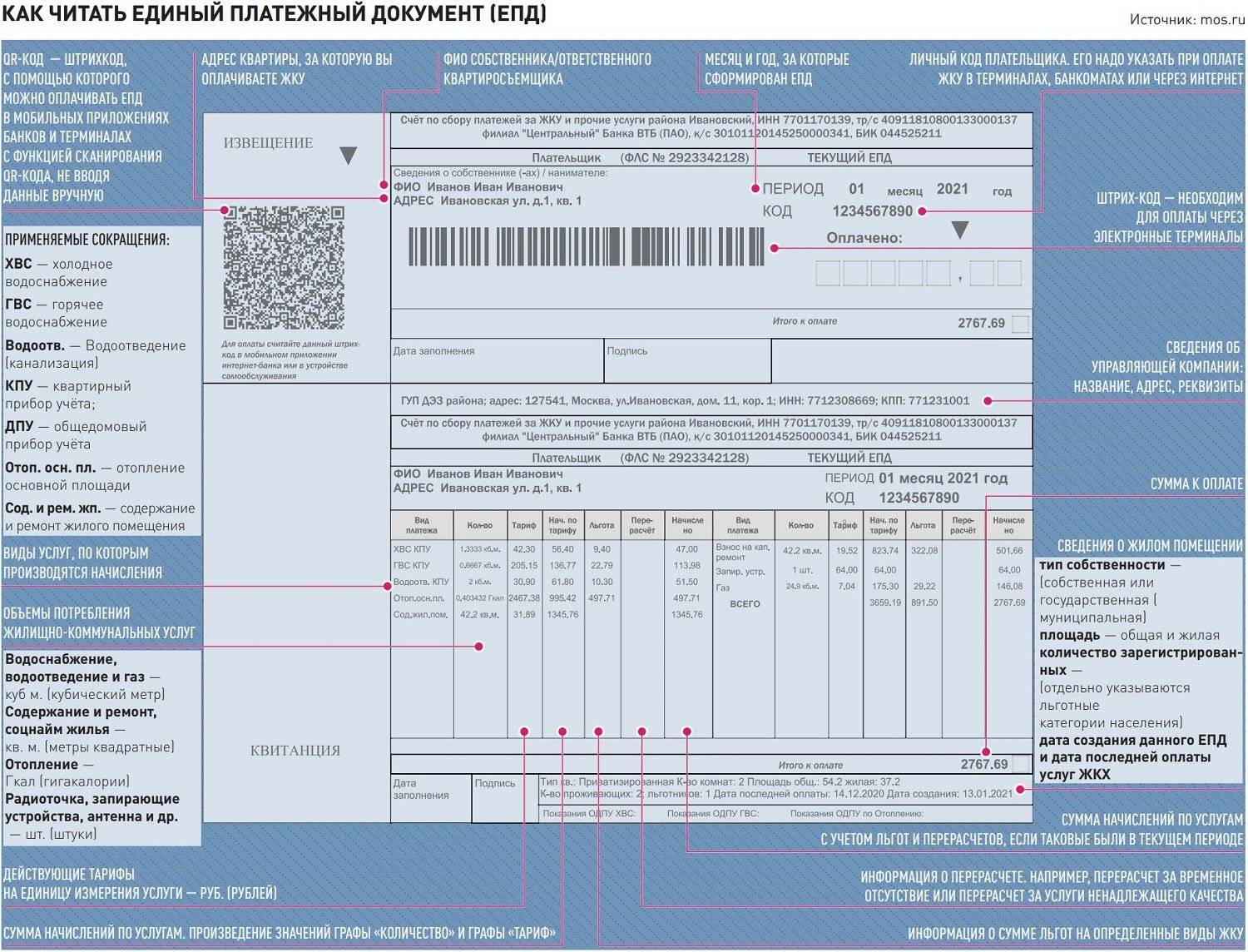The image size is (1248, 952).
Task: Click the Показания ОДПУ по Отоплению label
Action: [x=856, y=814]
